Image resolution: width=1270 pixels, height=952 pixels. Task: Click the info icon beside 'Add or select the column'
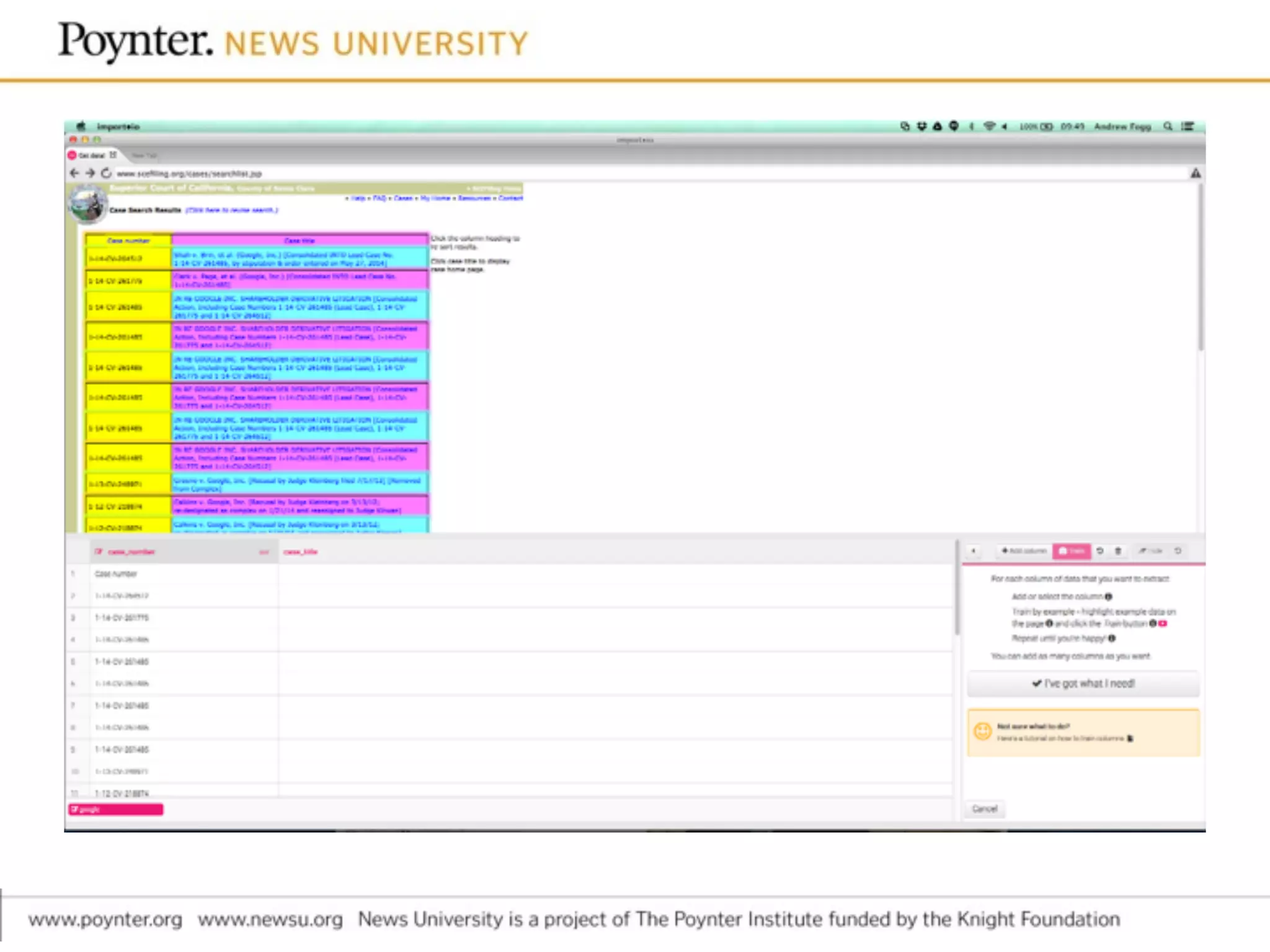click(1109, 596)
